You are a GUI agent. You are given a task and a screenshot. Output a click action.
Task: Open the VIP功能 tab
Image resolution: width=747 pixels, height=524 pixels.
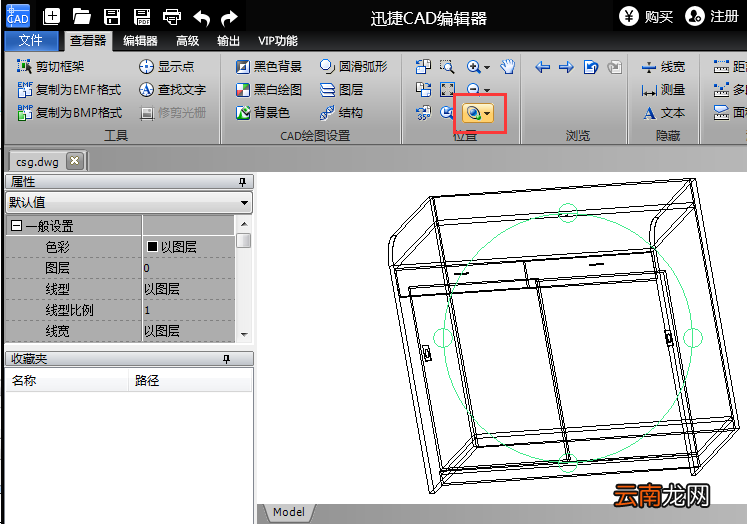(278, 41)
